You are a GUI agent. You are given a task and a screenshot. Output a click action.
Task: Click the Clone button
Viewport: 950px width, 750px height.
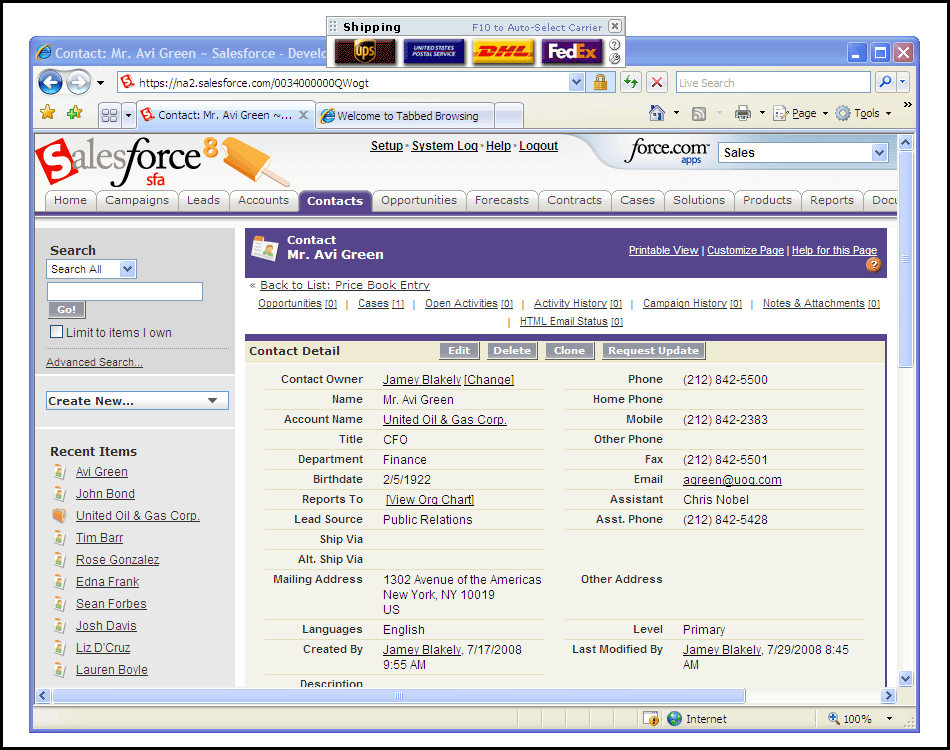pyautogui.click(x=570, y=350)
